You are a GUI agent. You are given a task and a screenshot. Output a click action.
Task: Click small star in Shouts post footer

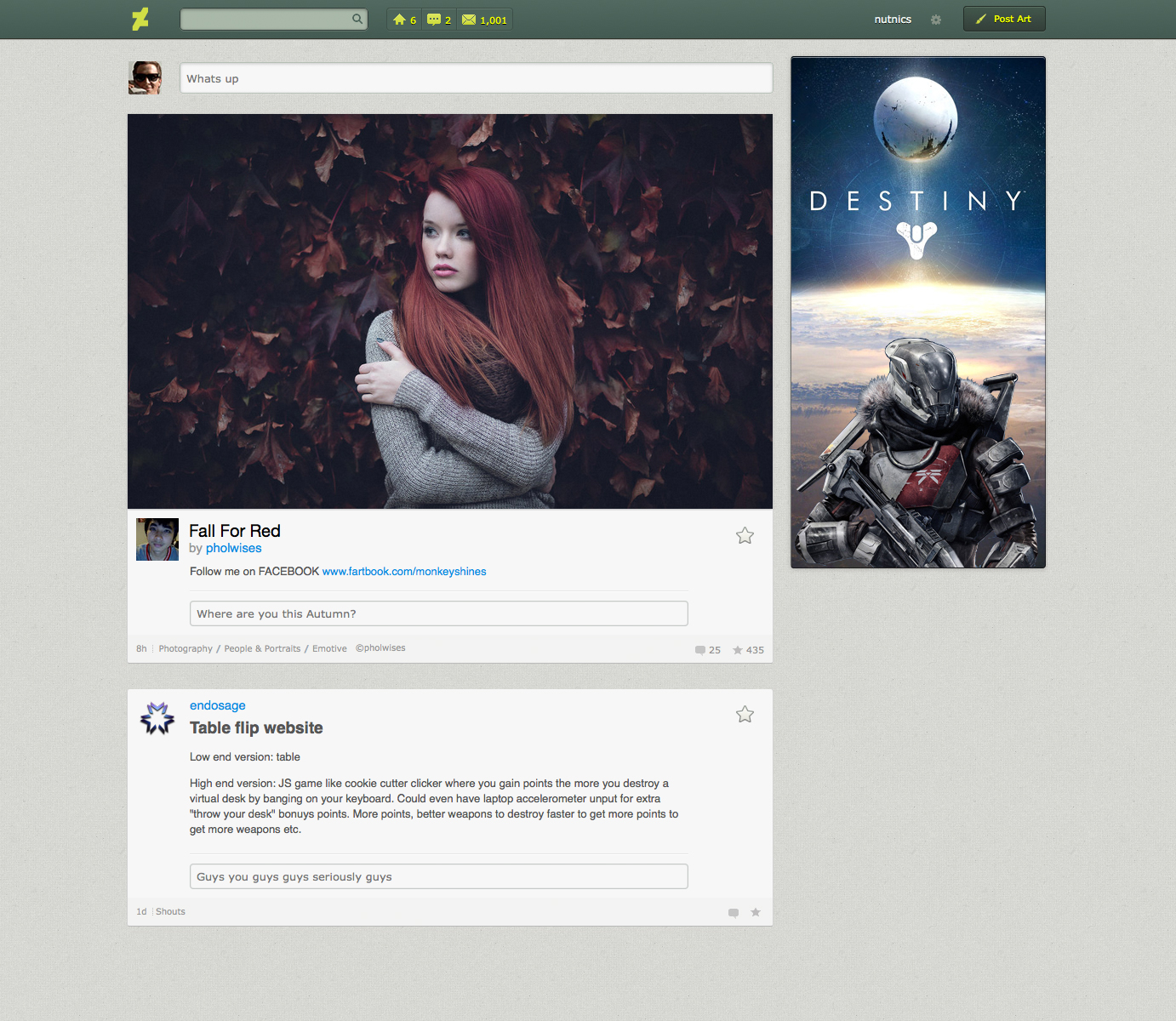click(x=756, y=912)
